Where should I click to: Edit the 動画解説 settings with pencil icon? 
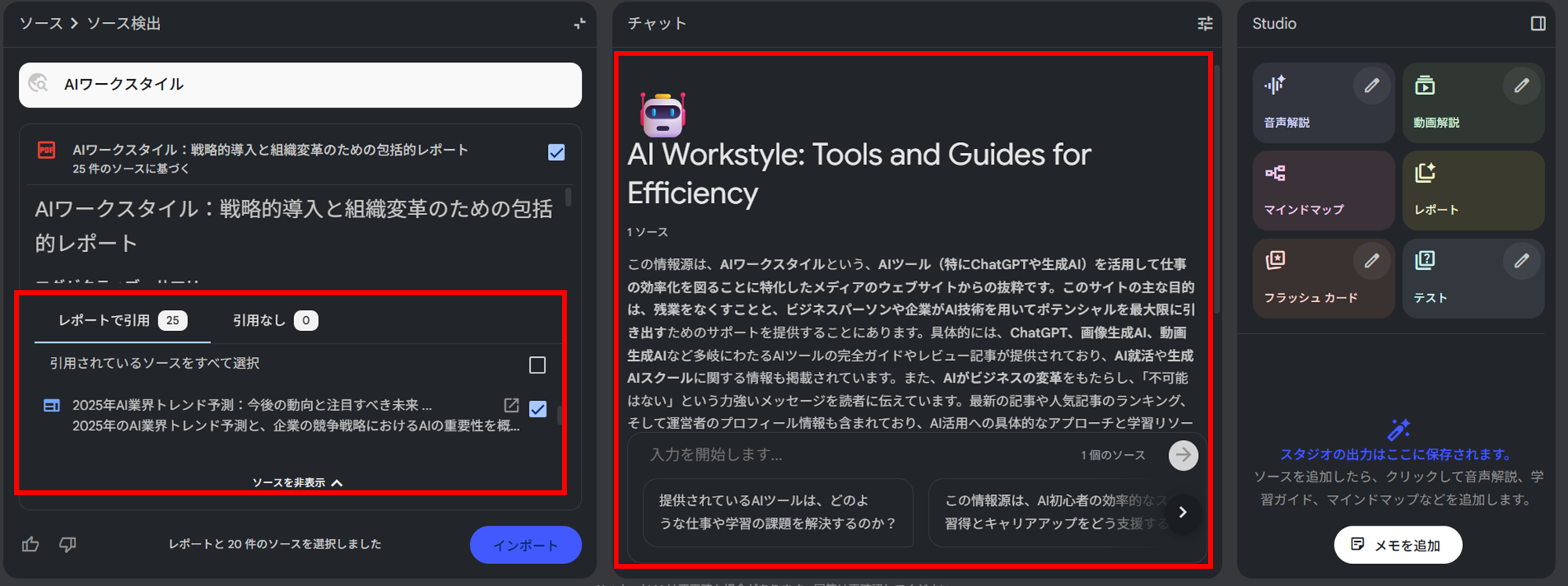[x=1521, y=86]
